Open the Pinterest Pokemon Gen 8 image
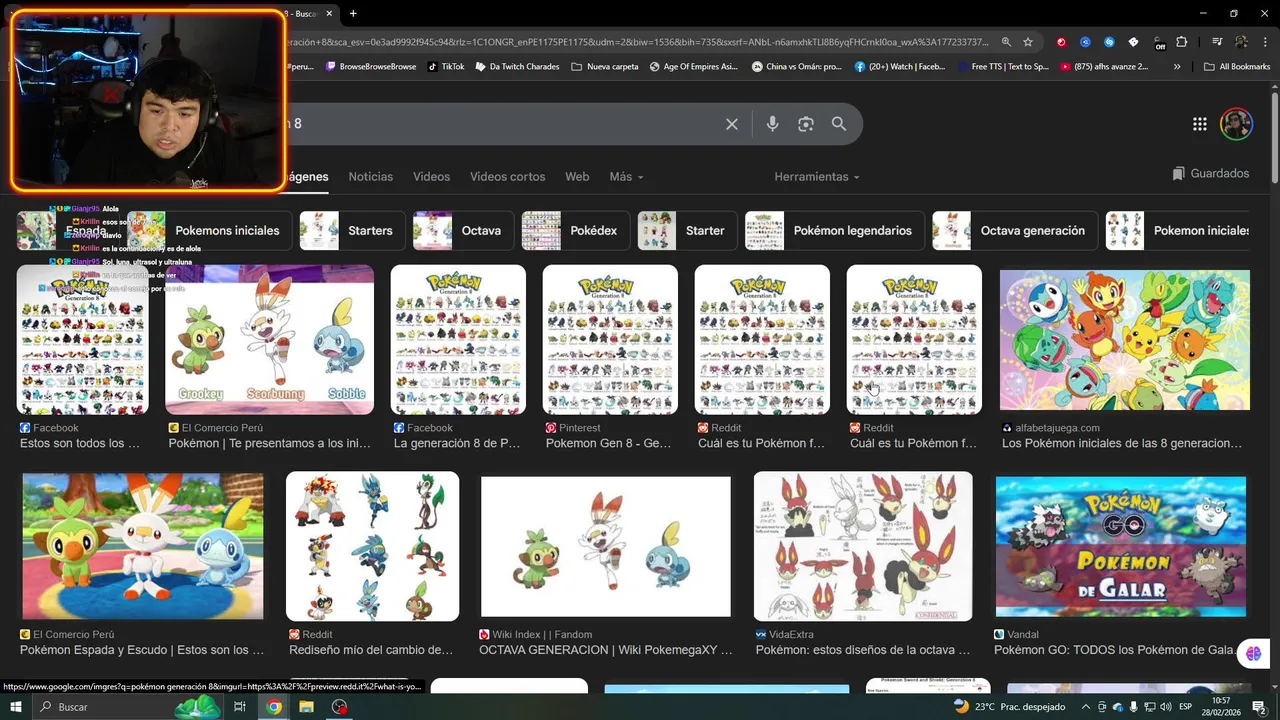 tap(610, 340)
